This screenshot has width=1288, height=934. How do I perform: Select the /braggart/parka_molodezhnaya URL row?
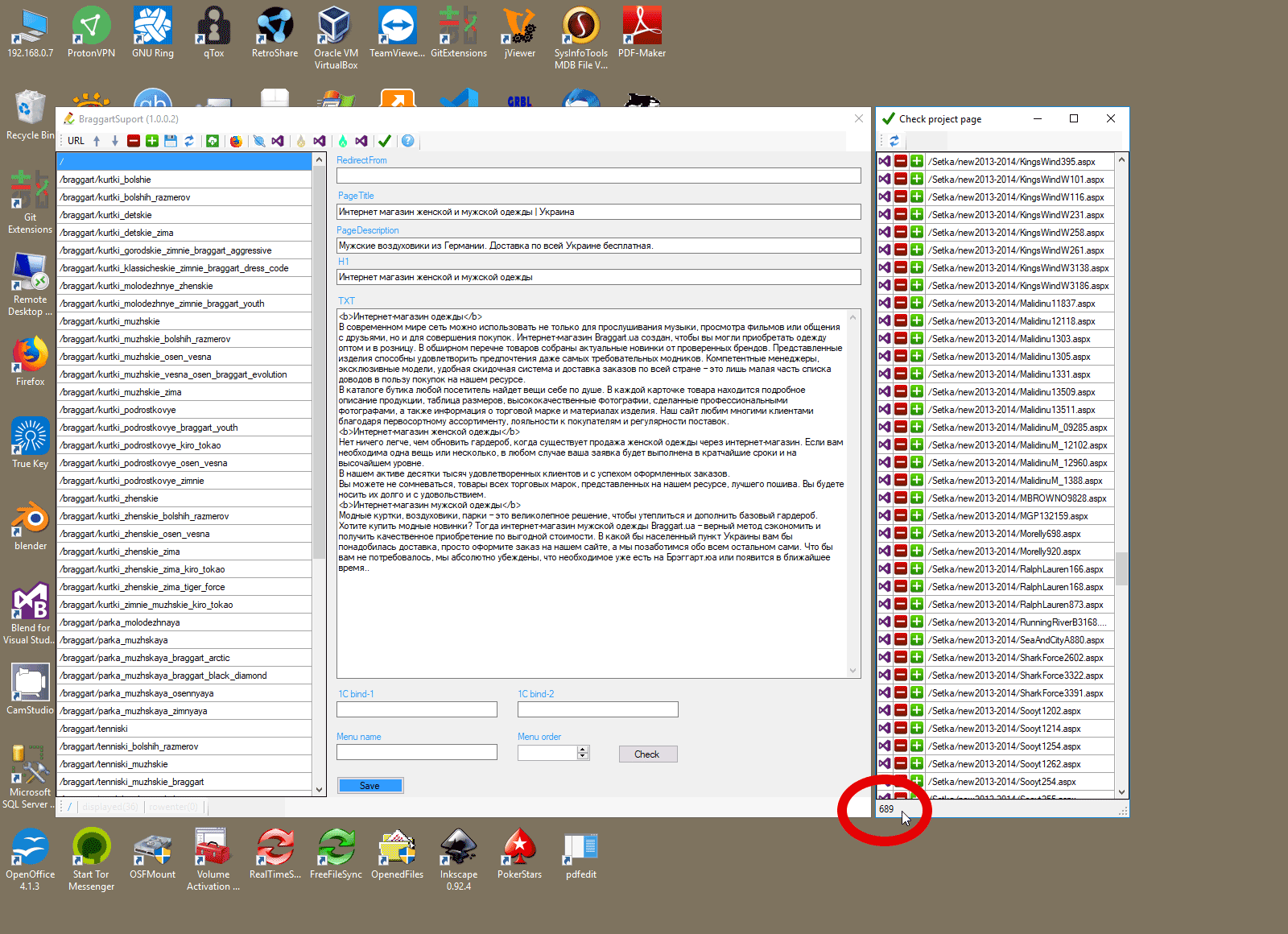point(184,622)
